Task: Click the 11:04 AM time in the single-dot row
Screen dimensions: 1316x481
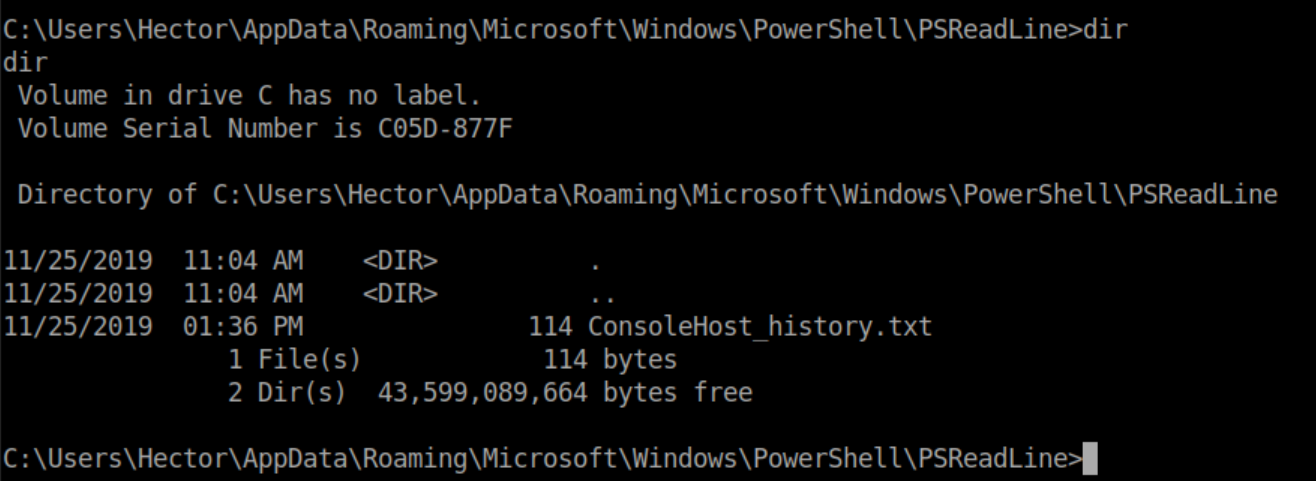Action: (x=243, y=262)
